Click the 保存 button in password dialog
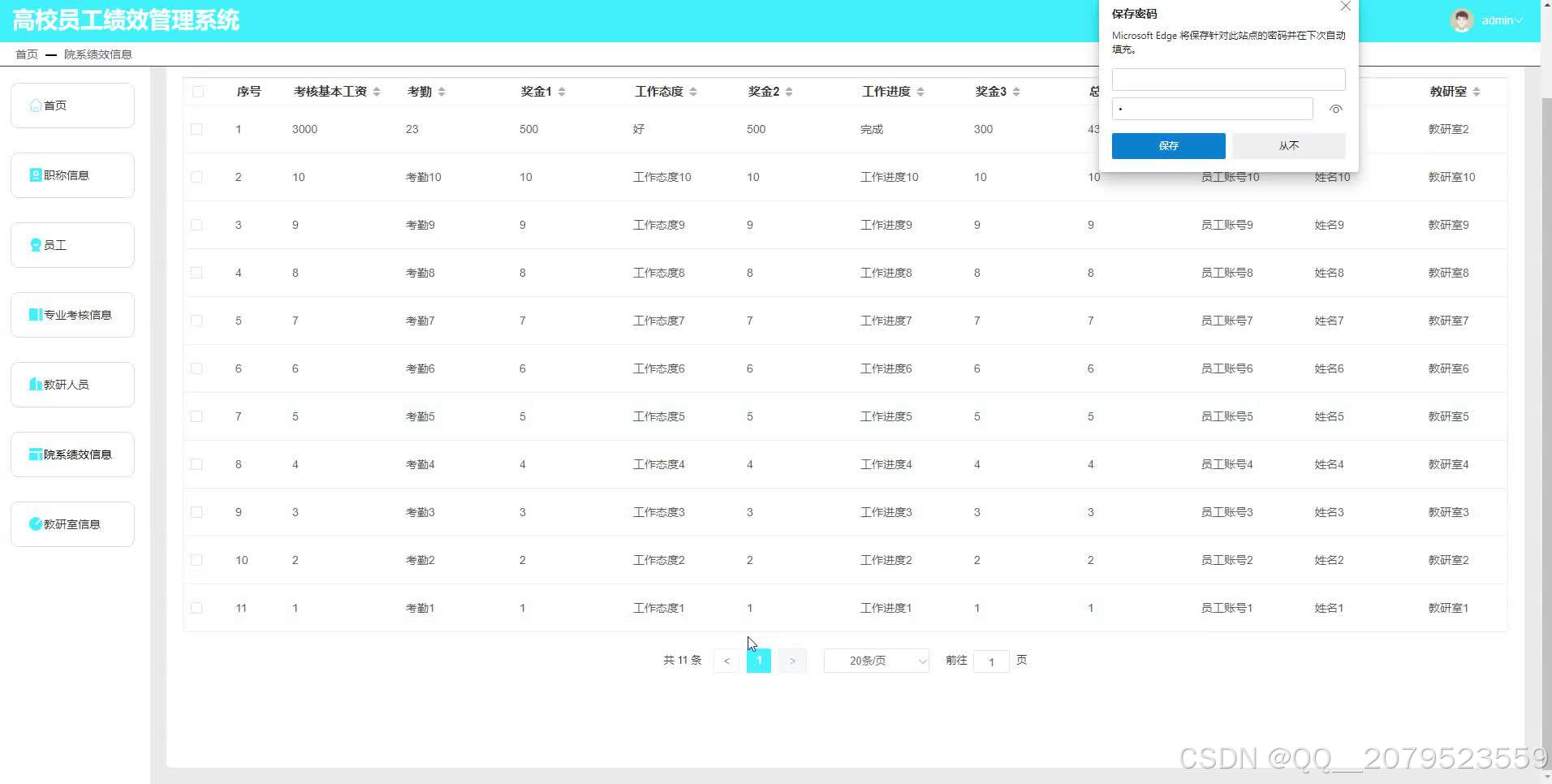1552x784 pixels. 1167,146
